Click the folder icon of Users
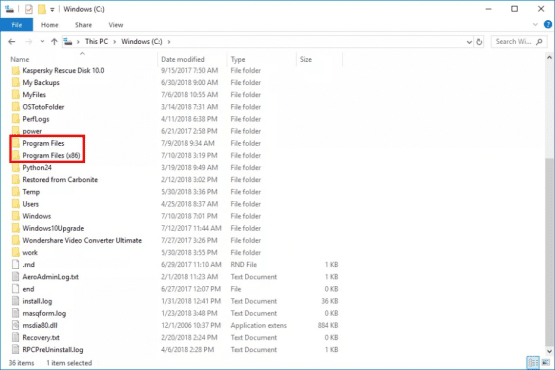 pos(15,204)
